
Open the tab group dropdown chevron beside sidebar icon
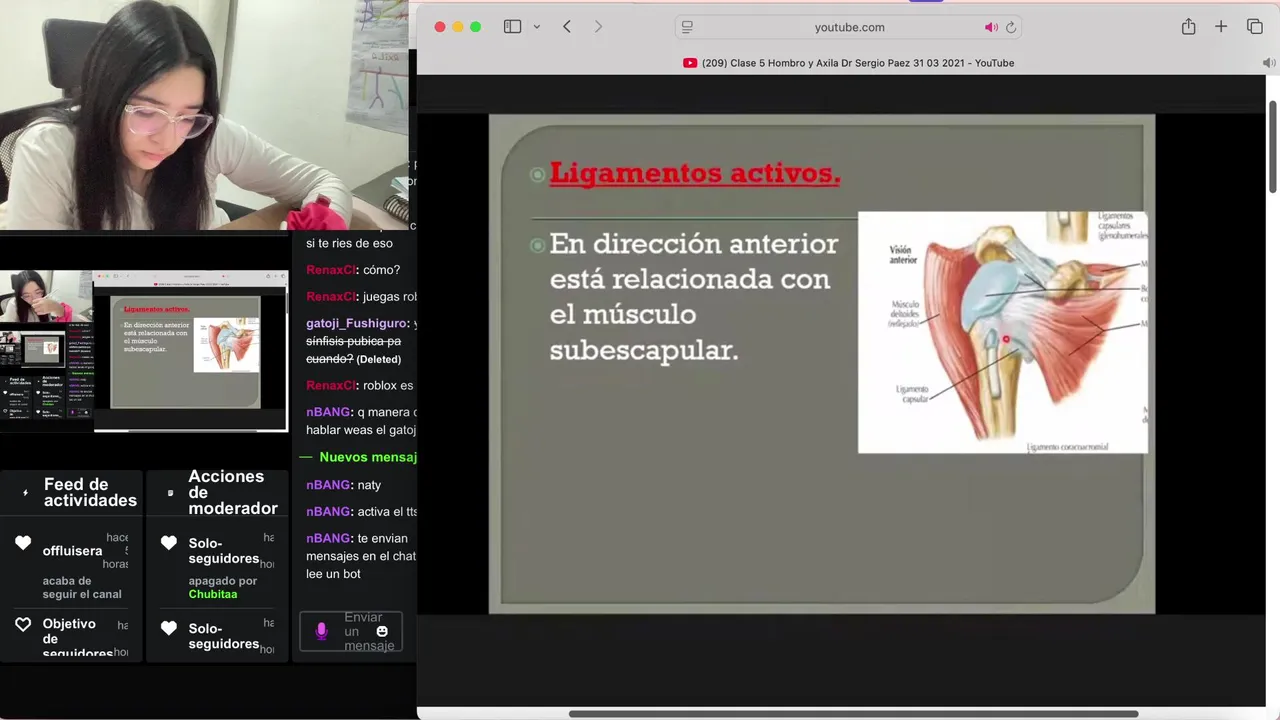(x=537, y=27)
